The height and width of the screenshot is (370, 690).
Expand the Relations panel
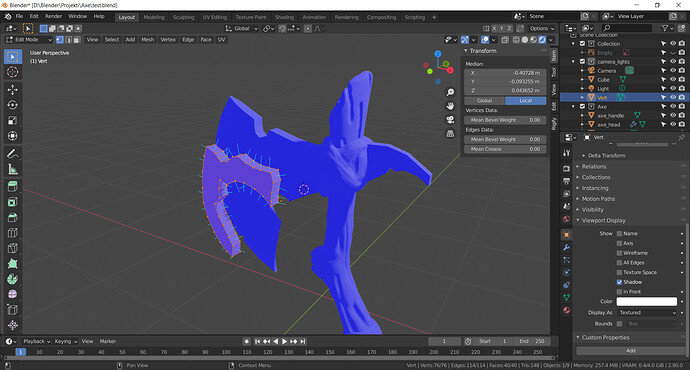click(x=593, y=167)
